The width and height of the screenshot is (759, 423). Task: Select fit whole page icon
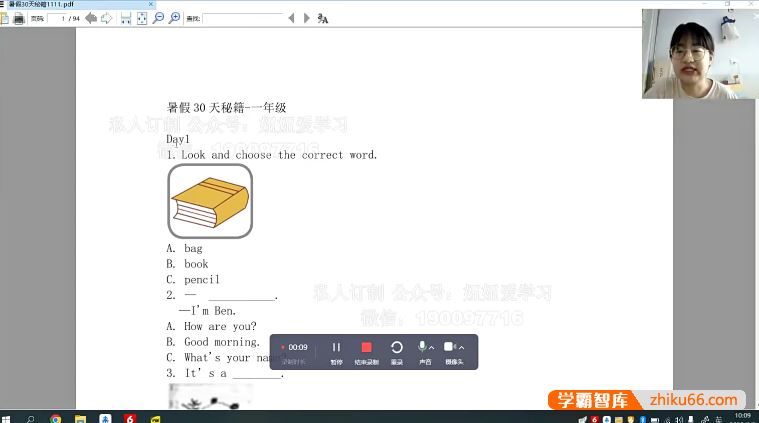(142, 18)
